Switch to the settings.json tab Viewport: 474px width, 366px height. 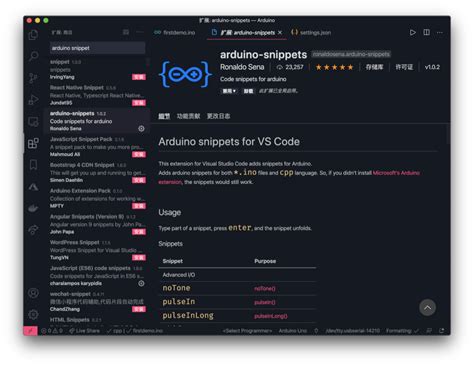pyautogui.click(x=311, y=32)
